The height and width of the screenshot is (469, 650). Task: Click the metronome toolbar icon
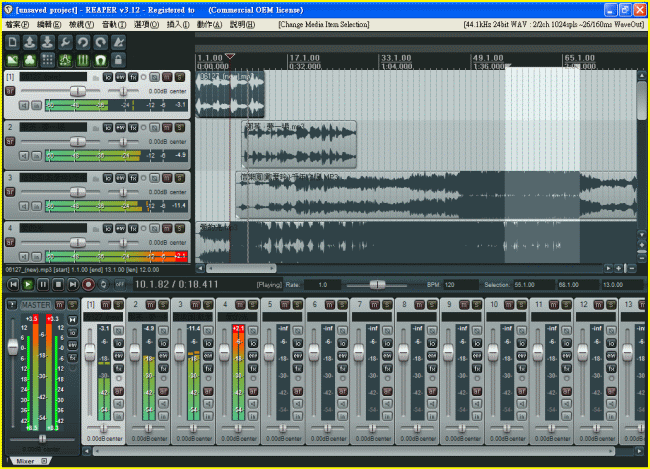pos(118,42)
